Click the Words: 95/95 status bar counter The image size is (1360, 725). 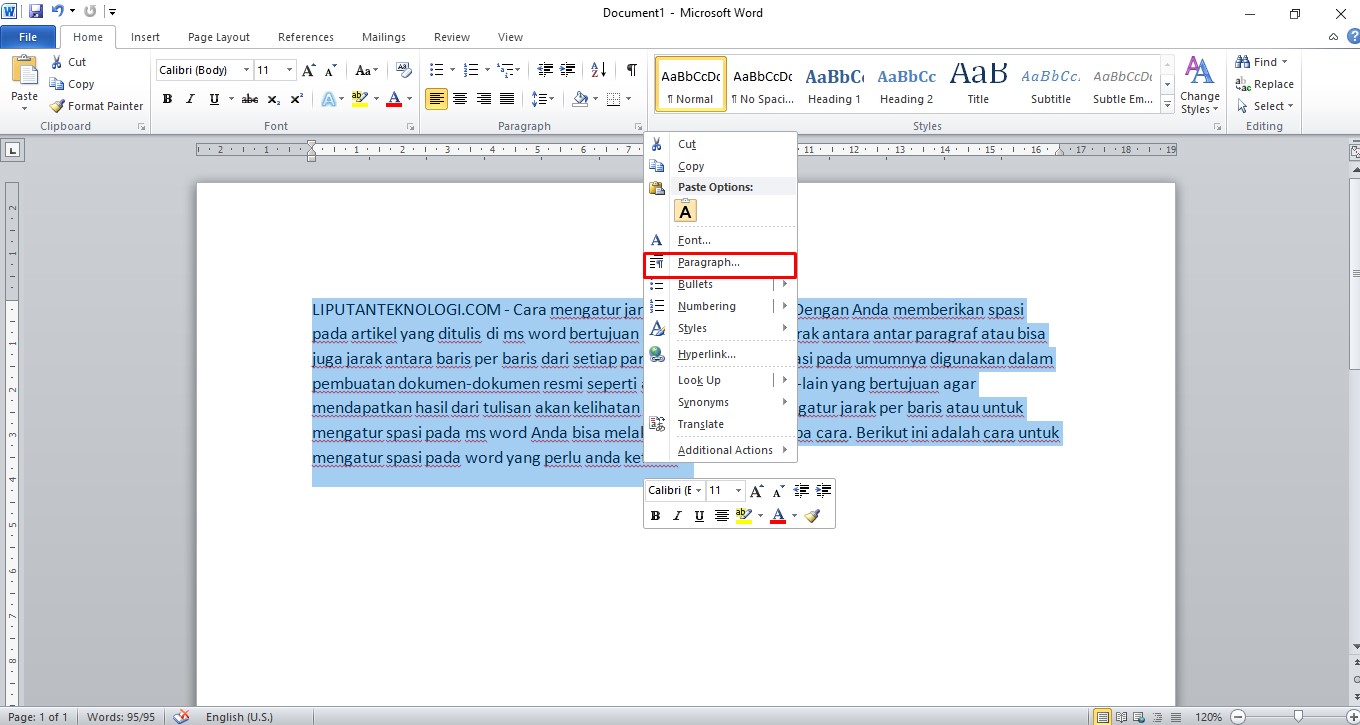click(x=121, y=717)
